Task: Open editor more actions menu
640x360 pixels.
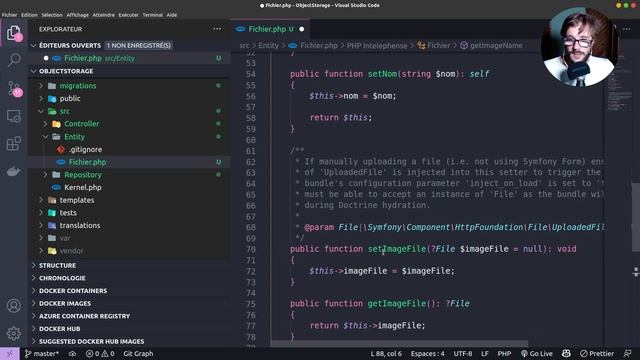Action: click(627, 29)
